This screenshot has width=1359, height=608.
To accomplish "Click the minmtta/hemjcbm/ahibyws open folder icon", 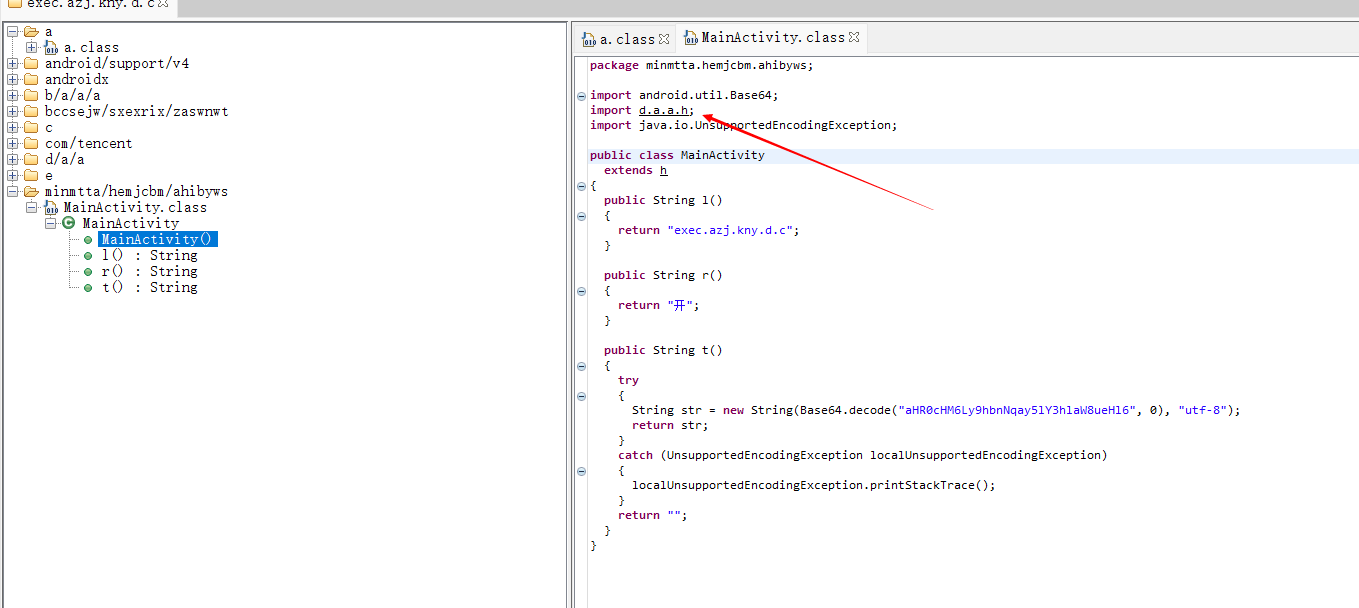I will [31, 191].
